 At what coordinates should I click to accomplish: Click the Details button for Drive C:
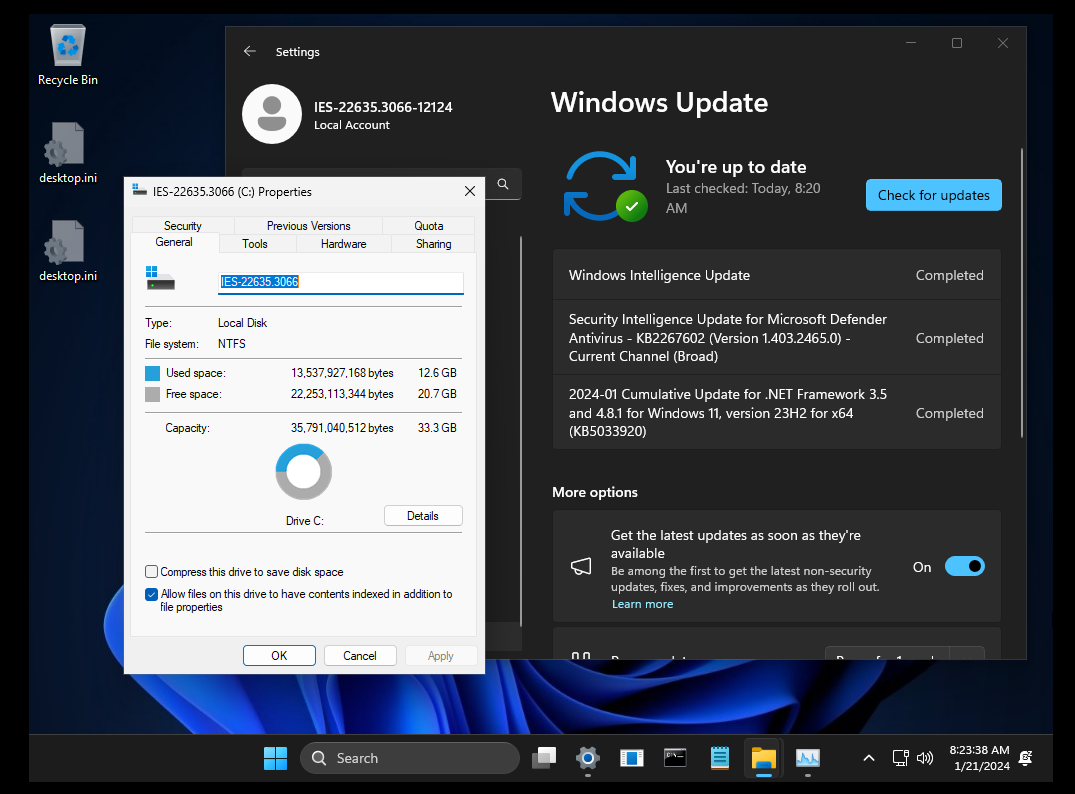pos(423,516)
